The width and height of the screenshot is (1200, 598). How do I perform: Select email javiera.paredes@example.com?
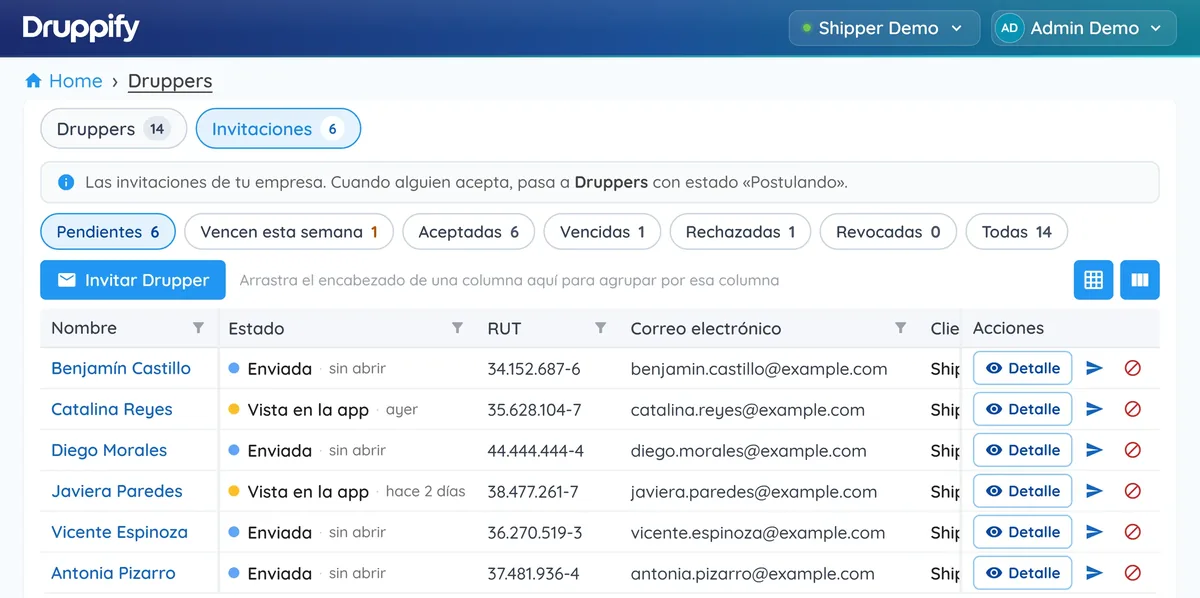(x=754, y=491)
